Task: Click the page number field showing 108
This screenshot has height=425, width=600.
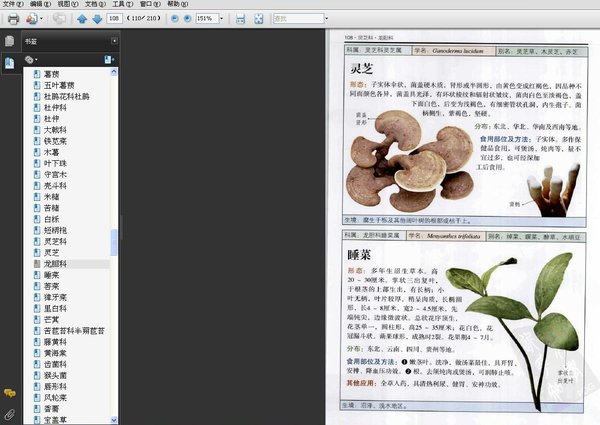Action: tap(114, 18)
